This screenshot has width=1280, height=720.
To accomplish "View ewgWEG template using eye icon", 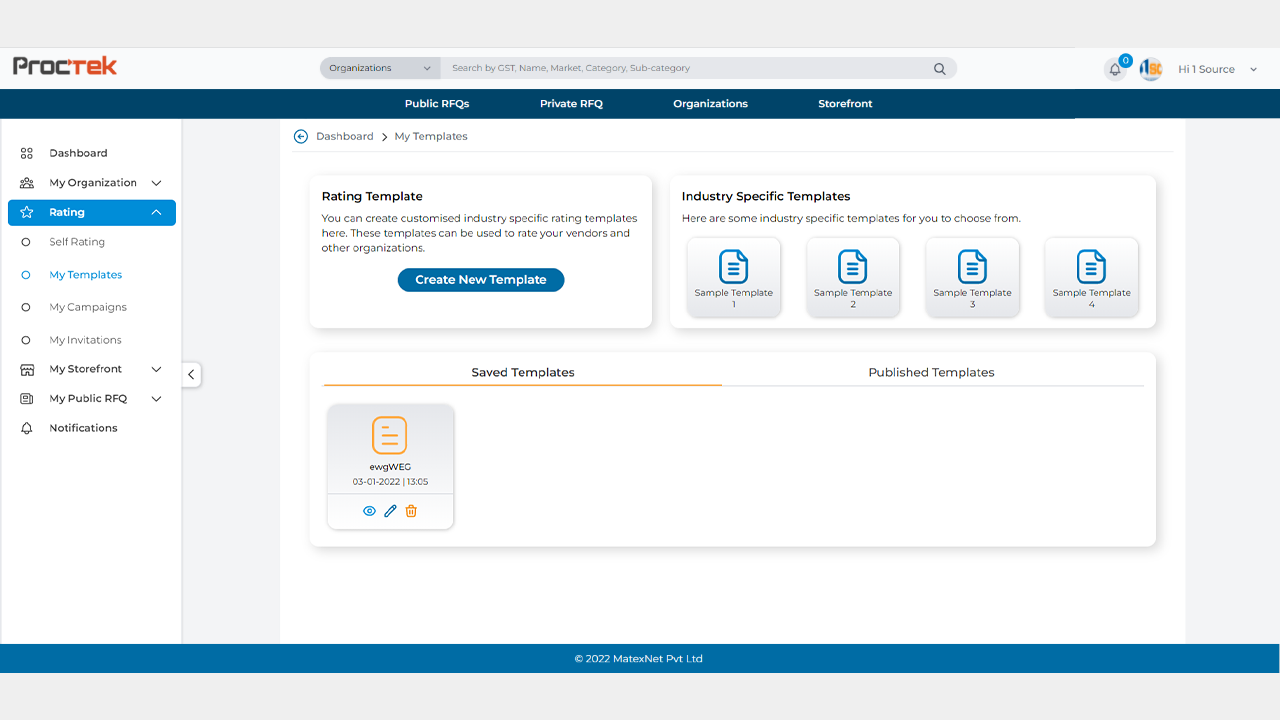I will (x=369, y=511).
